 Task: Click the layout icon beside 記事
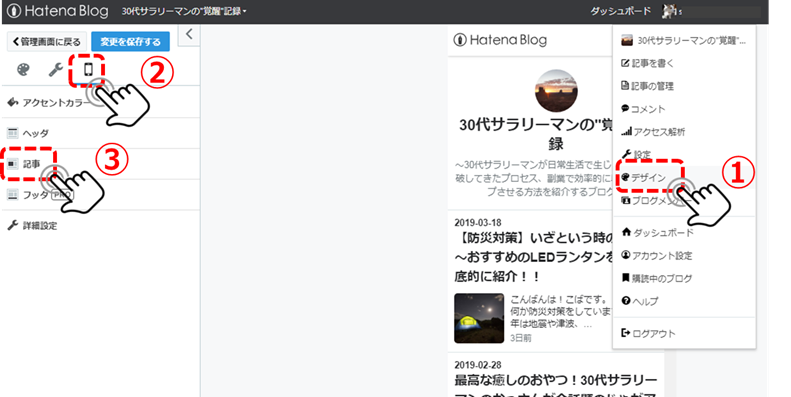coord(13,164)
